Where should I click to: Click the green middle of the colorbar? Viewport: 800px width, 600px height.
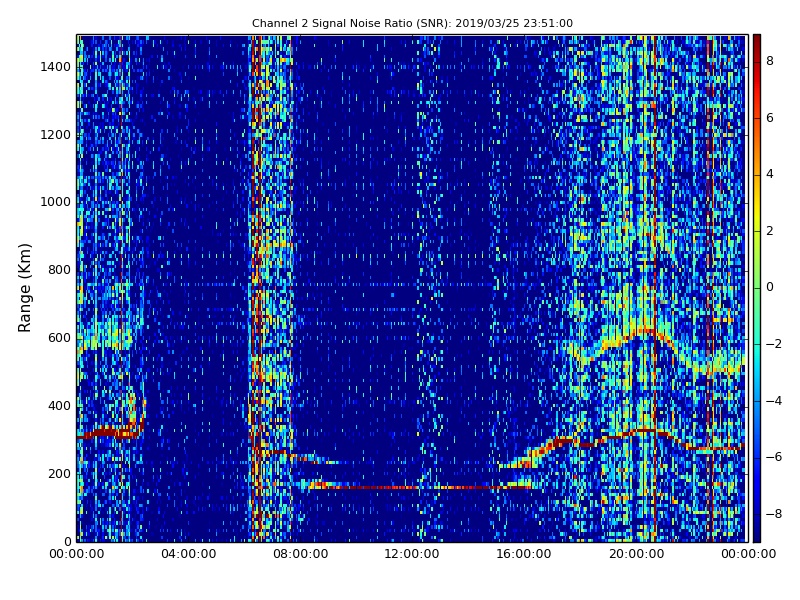[x=757, y=288]
